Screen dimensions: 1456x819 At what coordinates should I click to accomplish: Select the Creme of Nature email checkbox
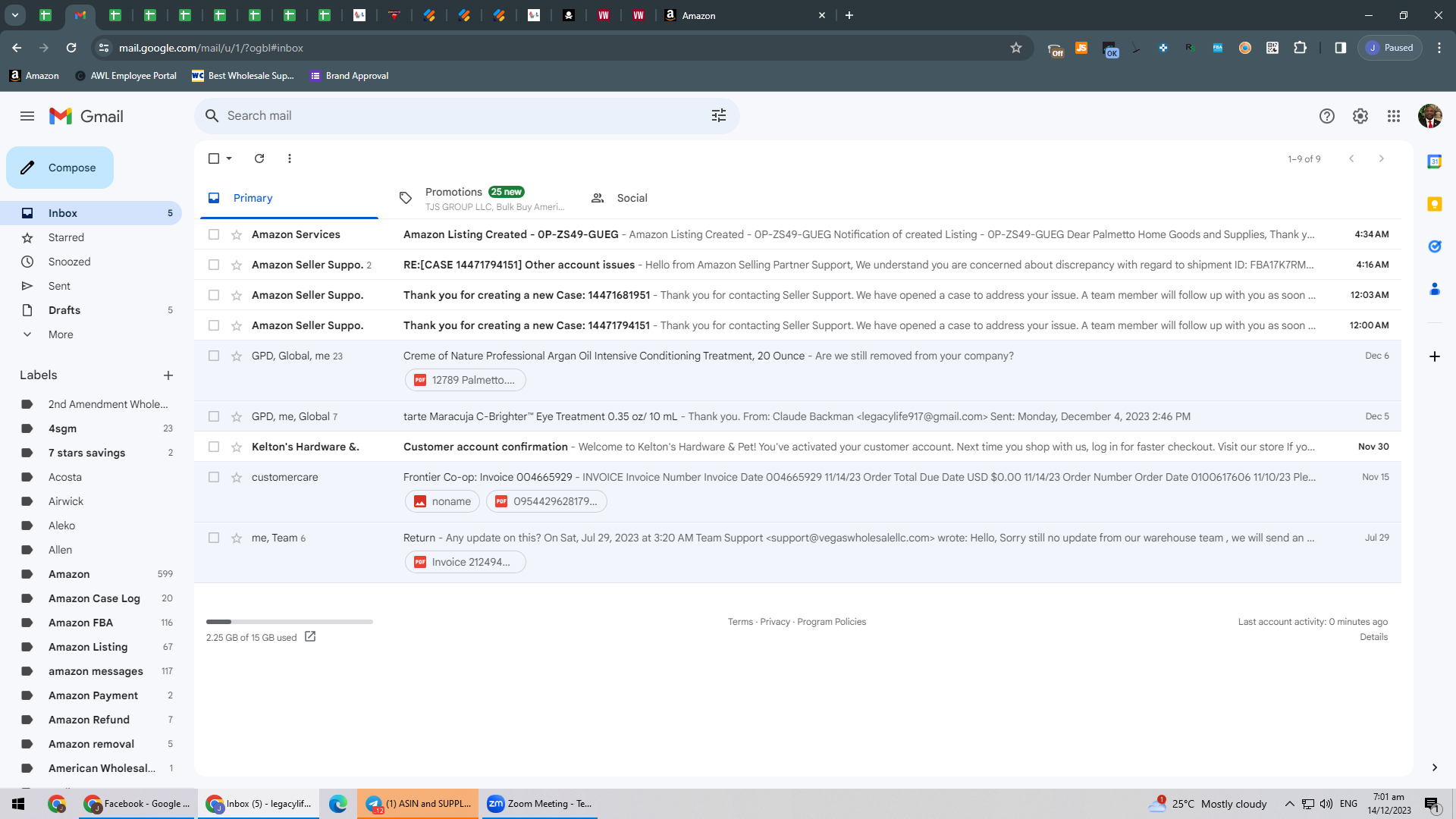(214, 356)
